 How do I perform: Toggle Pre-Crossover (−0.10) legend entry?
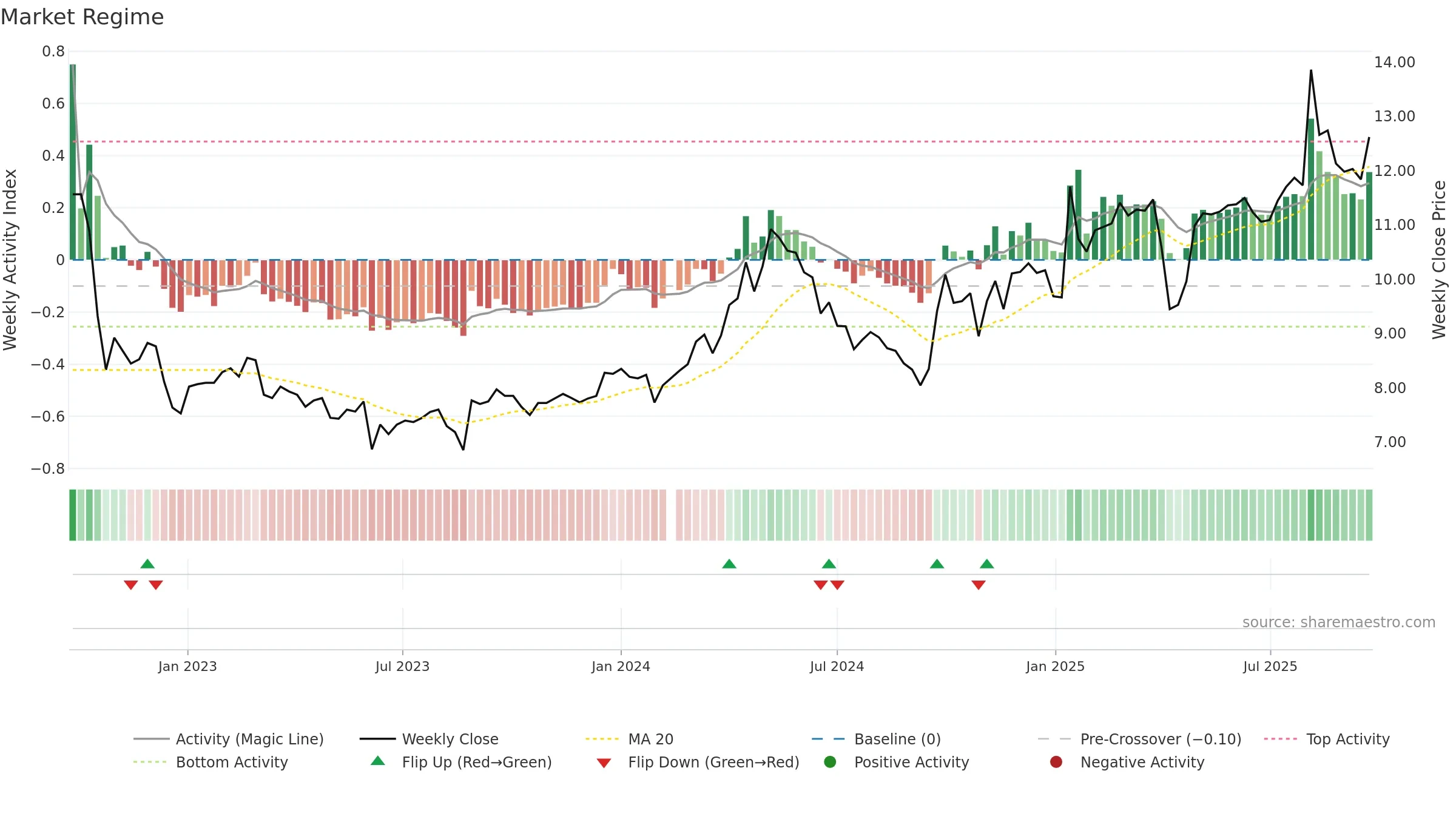1140,739
